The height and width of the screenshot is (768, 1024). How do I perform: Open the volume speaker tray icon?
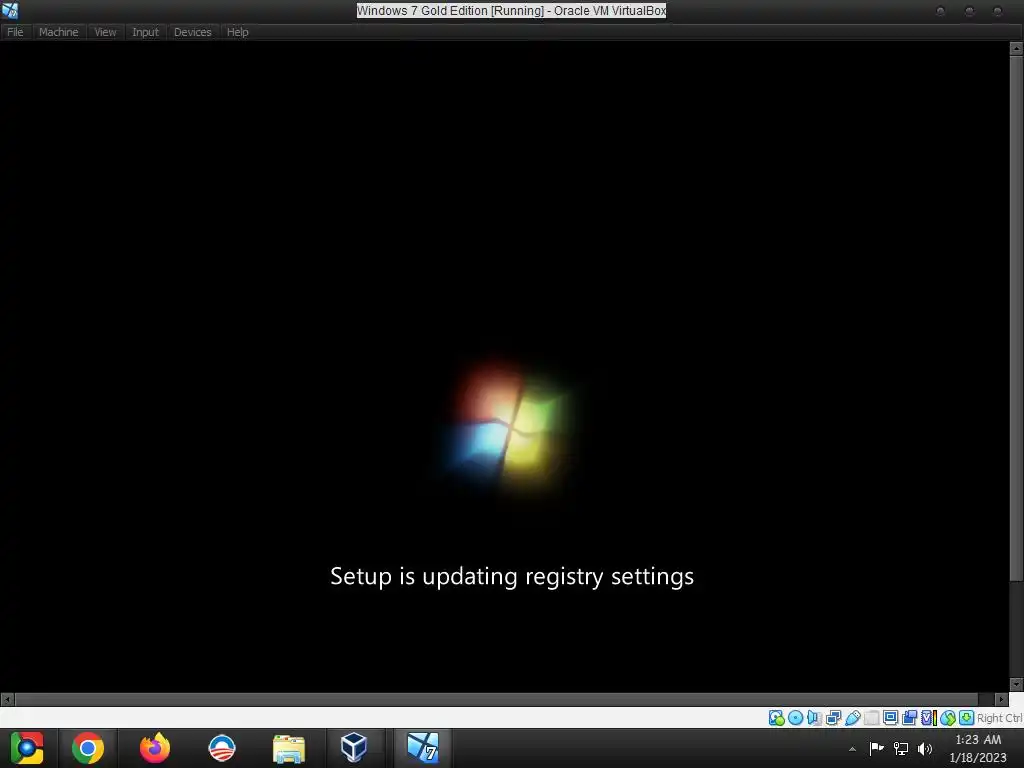[925, 748]
